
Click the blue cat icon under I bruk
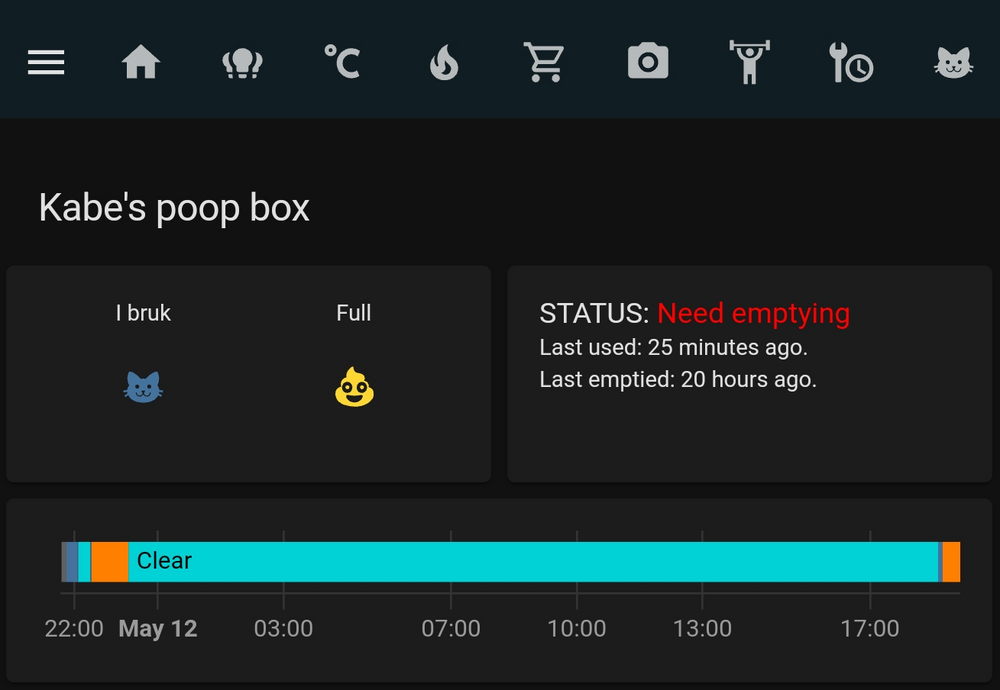[143, 387]
